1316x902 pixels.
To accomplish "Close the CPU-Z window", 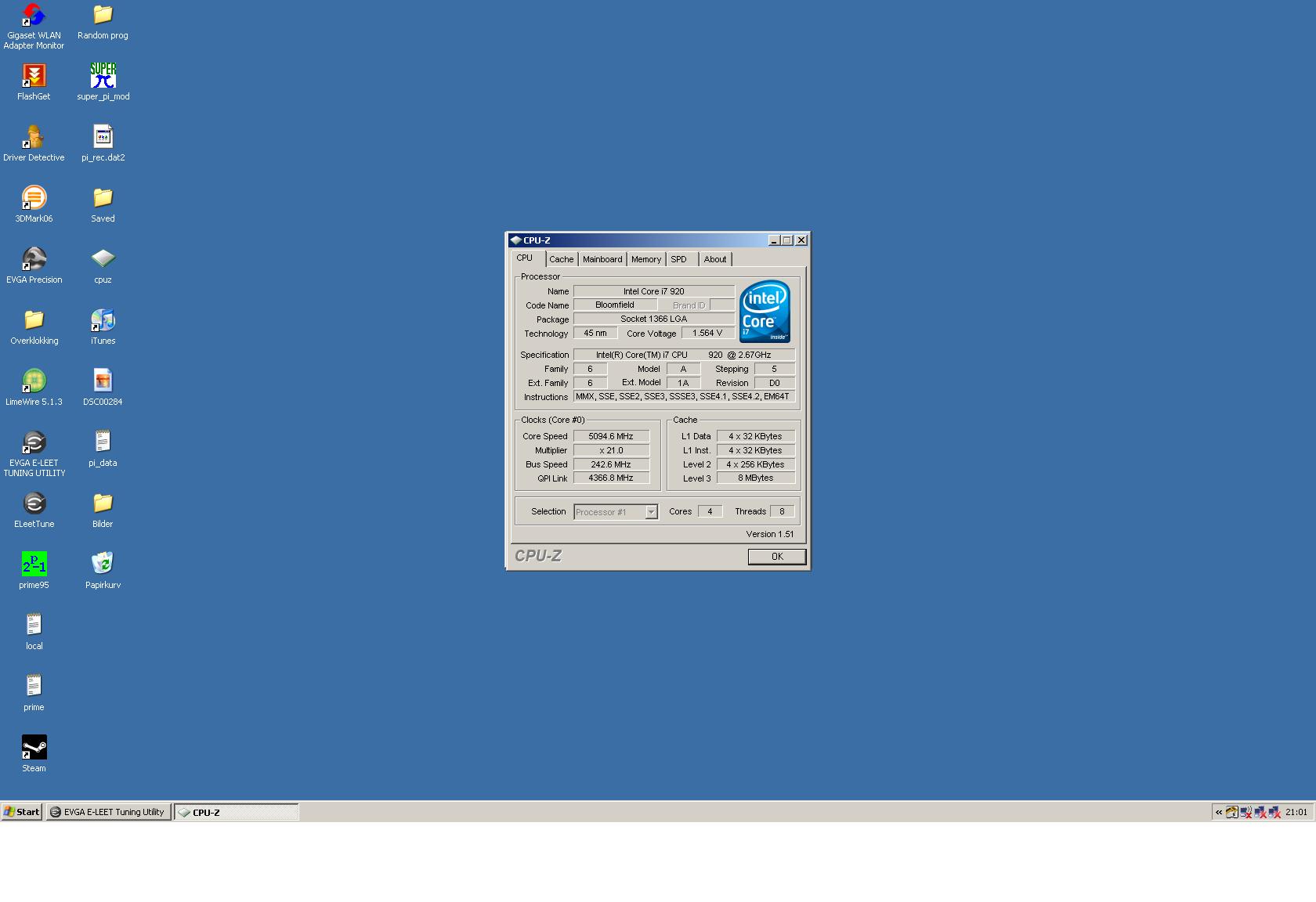I will [x=801, y=240].
